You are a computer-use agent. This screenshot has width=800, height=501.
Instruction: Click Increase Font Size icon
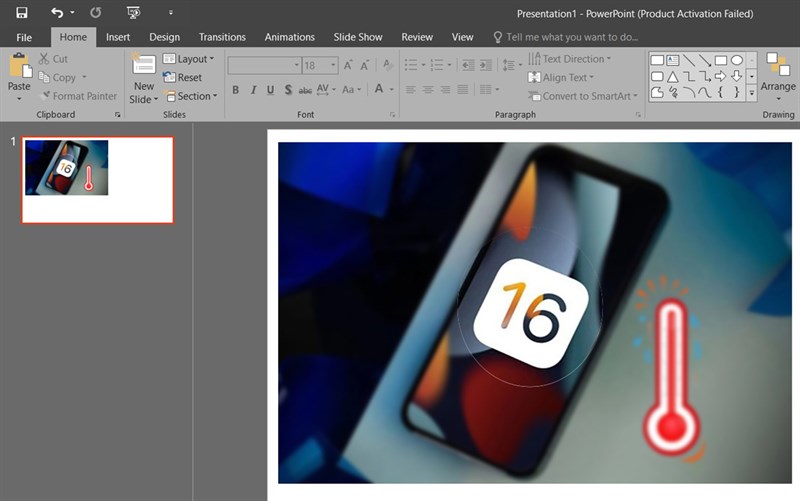(x=348, y=65)
